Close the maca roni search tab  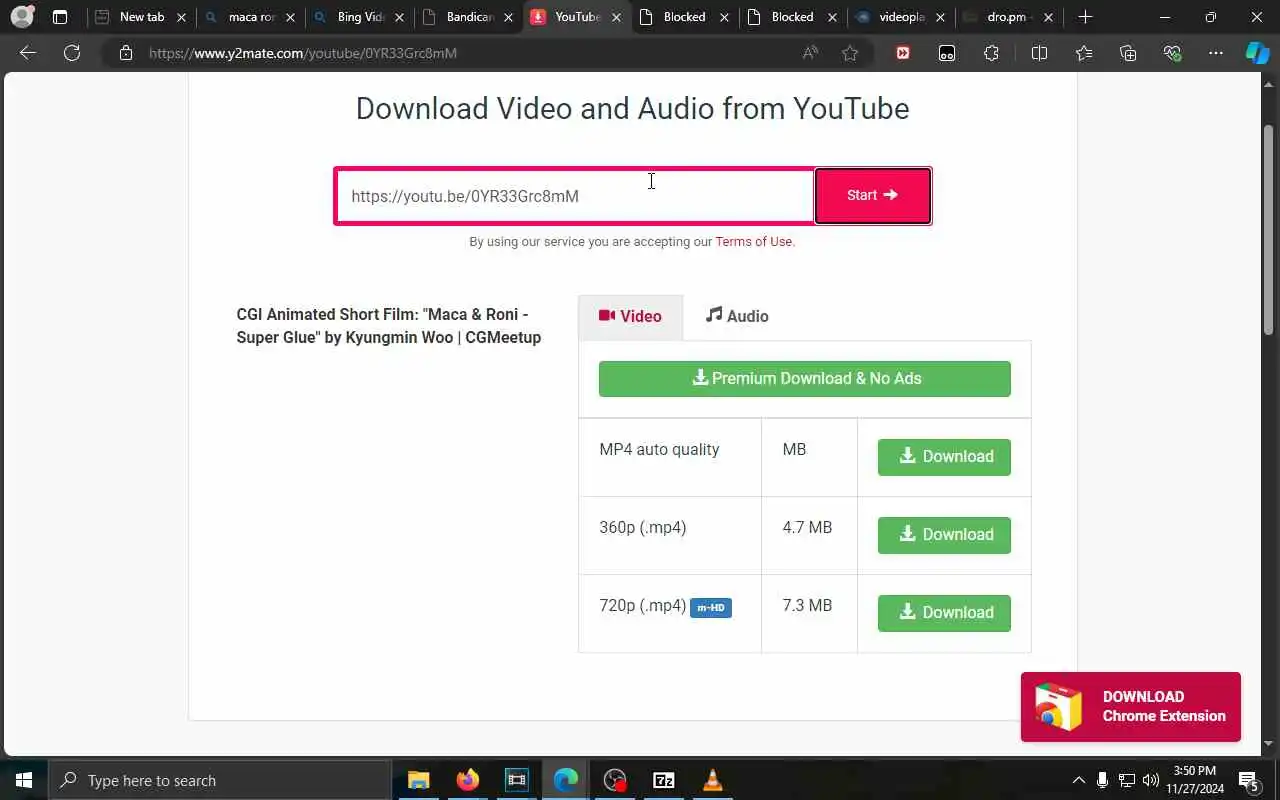tap(290, 17)
